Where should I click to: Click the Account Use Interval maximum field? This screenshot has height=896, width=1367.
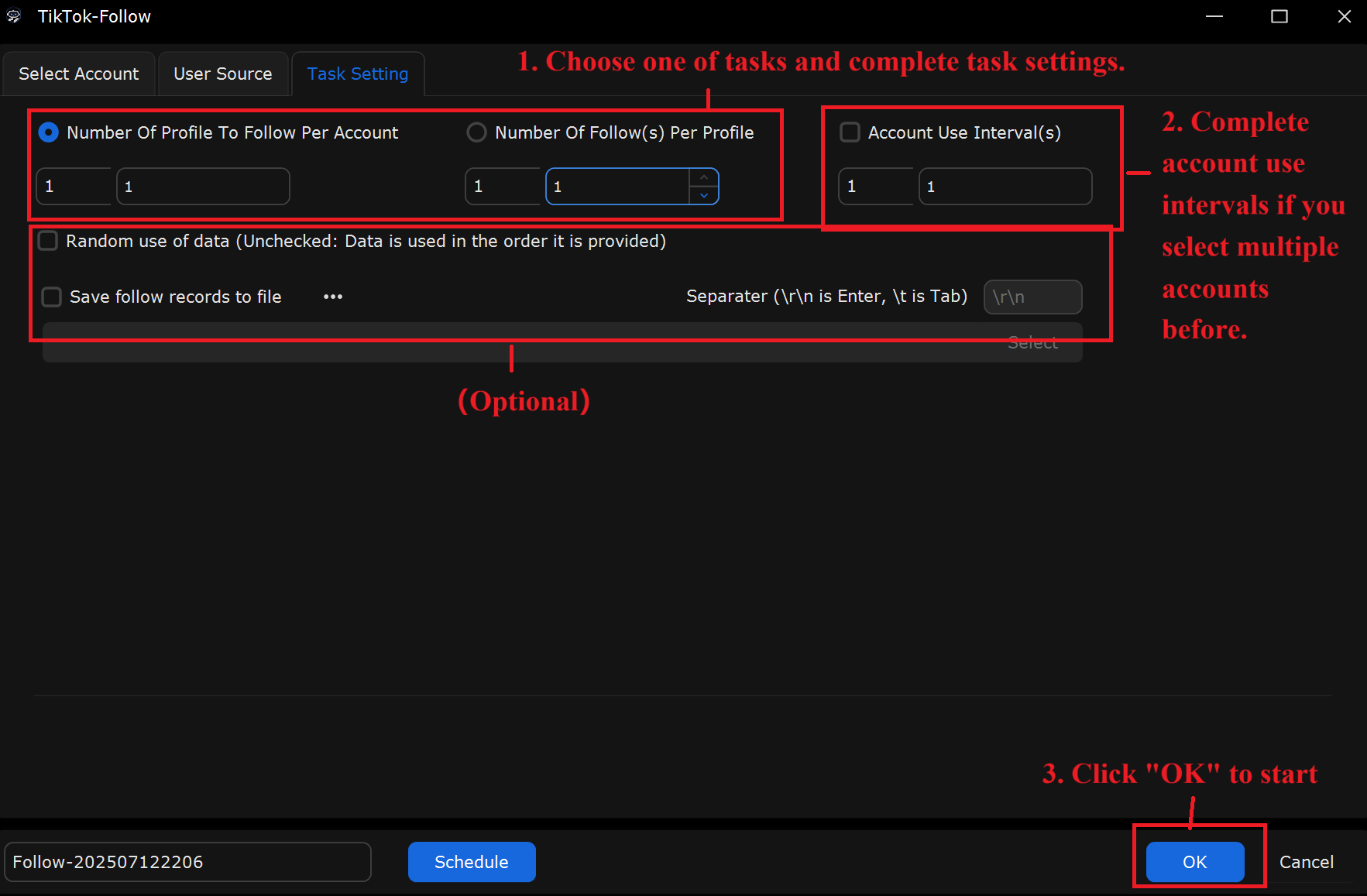click(1005, 187)
